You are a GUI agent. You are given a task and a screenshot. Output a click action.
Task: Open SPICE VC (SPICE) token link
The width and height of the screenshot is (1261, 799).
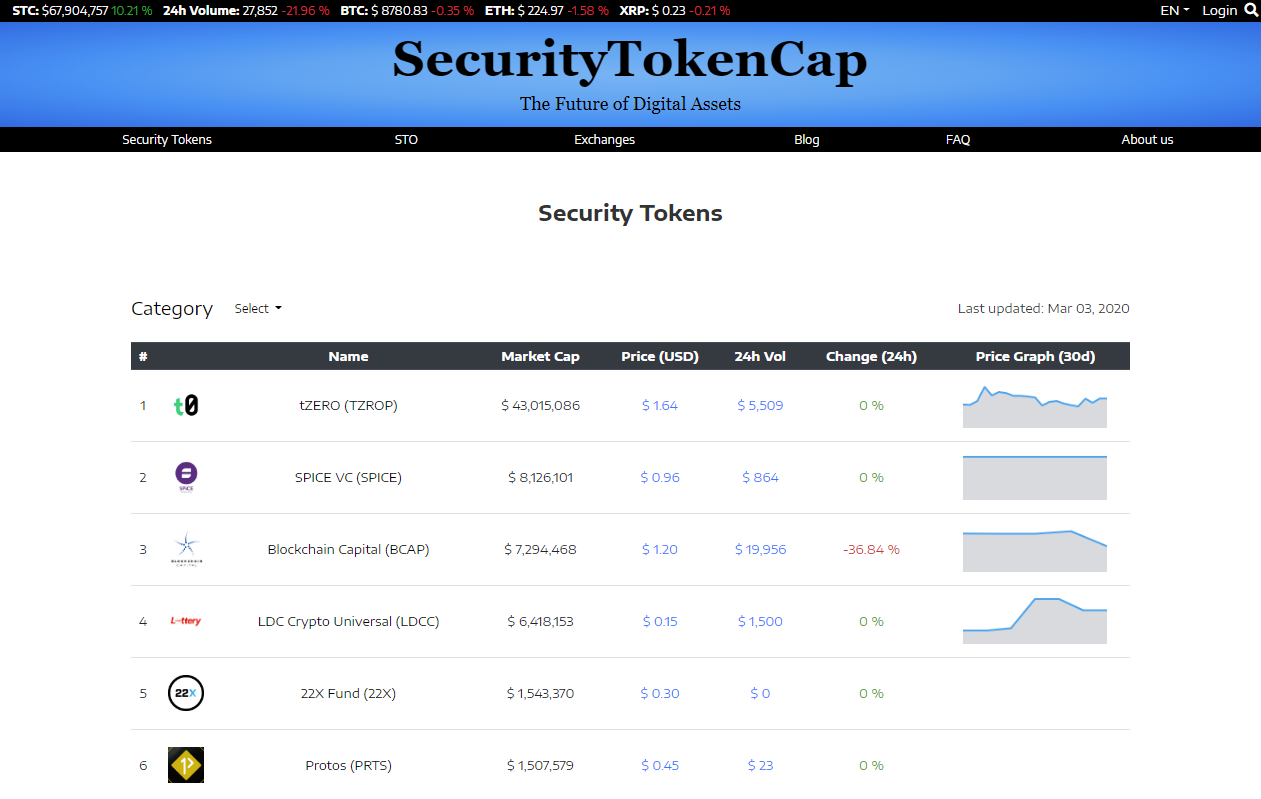(x=348, y=477)
